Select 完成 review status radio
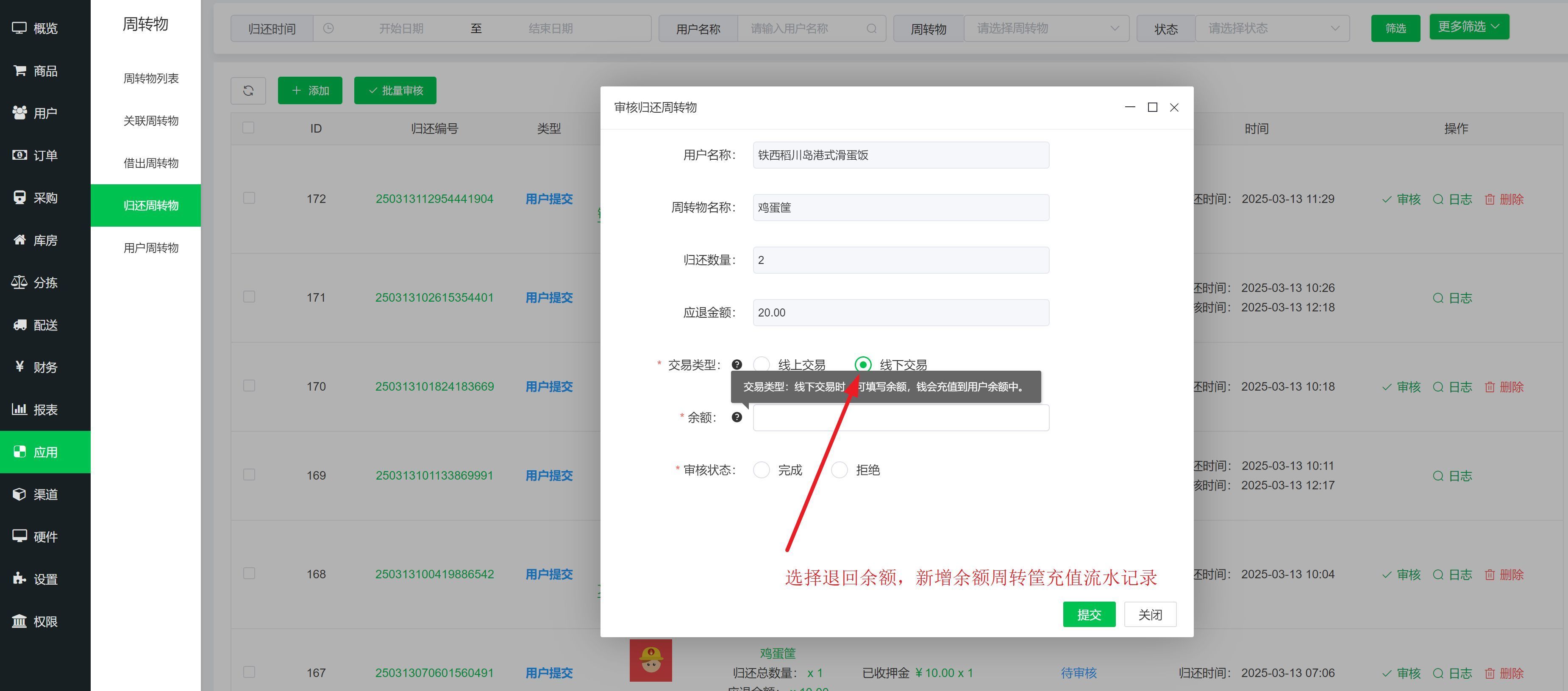 click(x=762, y=470)
